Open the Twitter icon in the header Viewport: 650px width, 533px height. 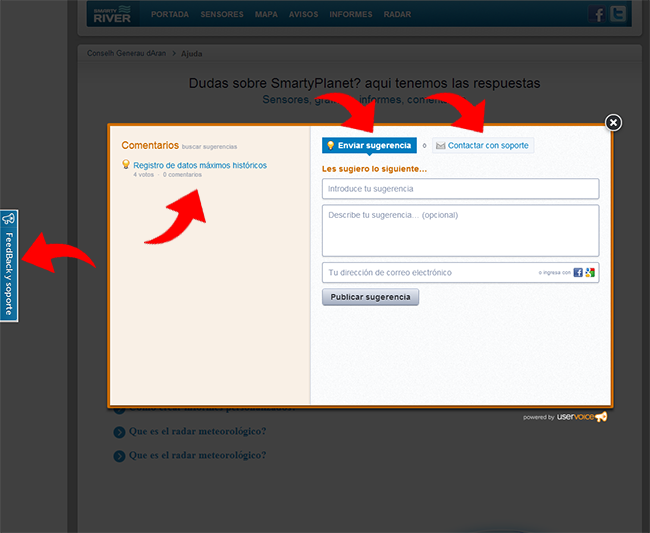(618, 14)
